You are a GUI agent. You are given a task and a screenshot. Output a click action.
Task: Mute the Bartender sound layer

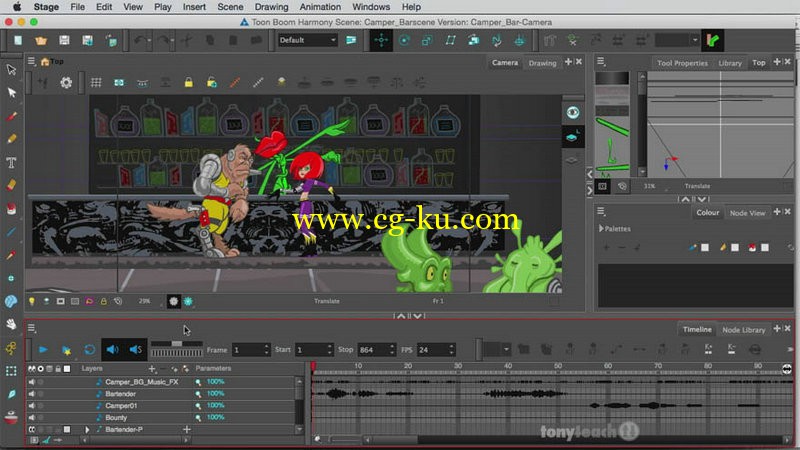pyautogui.click(x=32, y=393)
